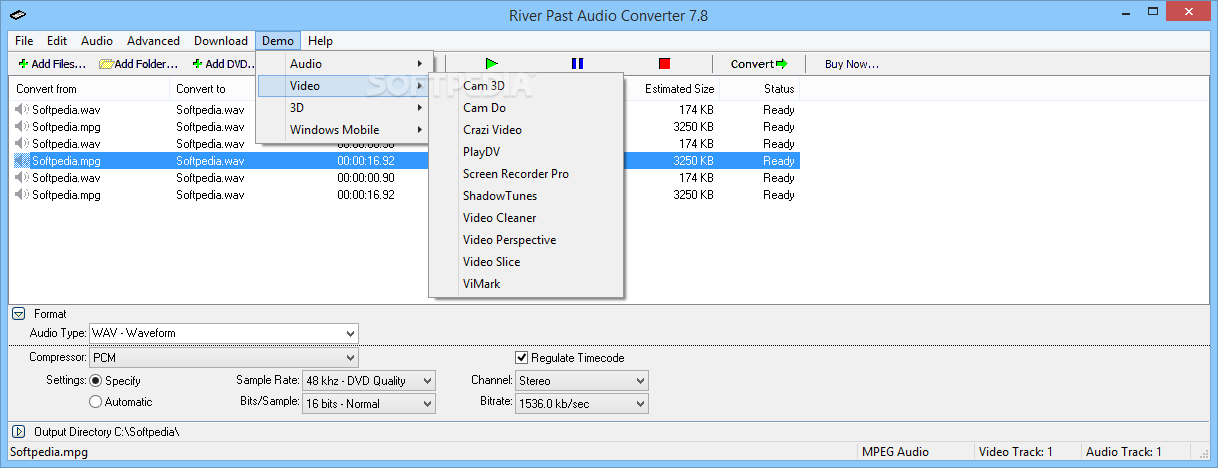Click the blue Pause button
1218x468 pixels.
point(577,64)
